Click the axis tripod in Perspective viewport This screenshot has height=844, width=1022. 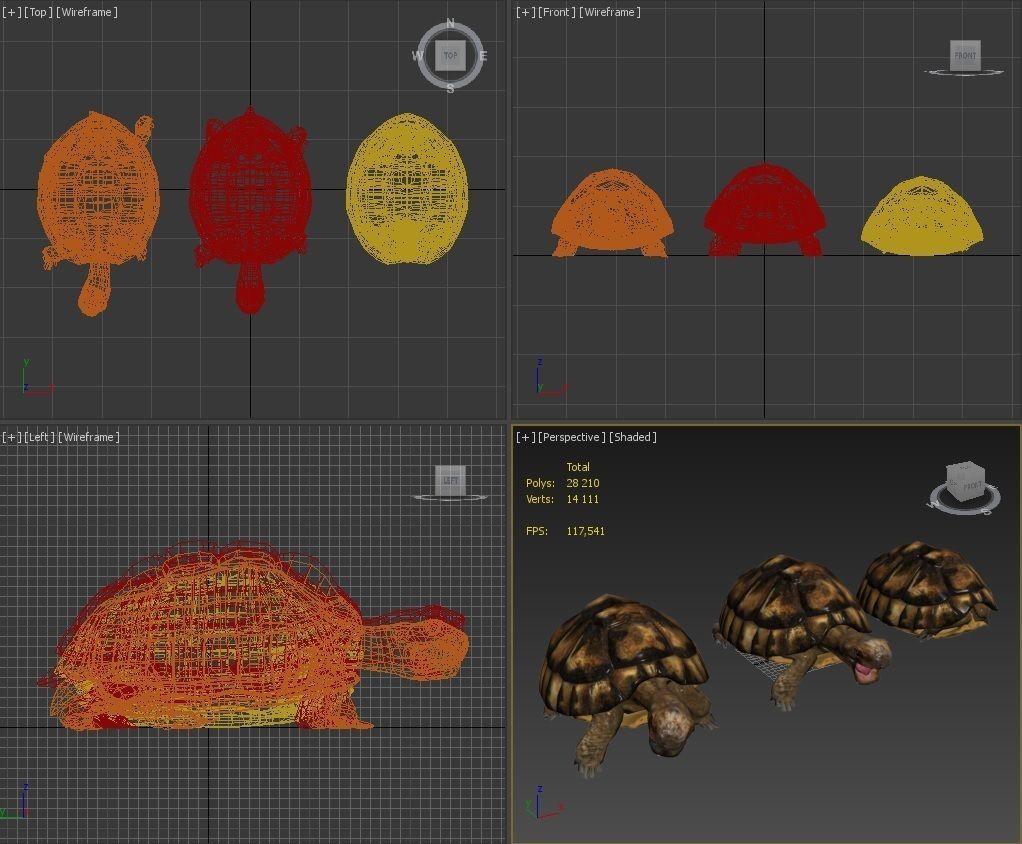tap(545, 802)
